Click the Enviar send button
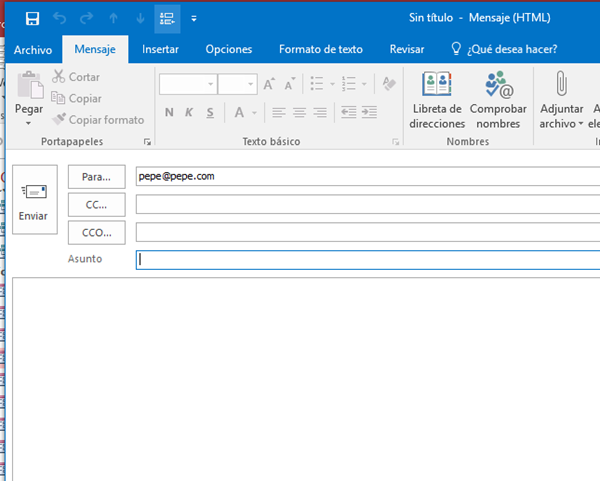The width and height of the screenshot is (600, 481). pos(34,199)
